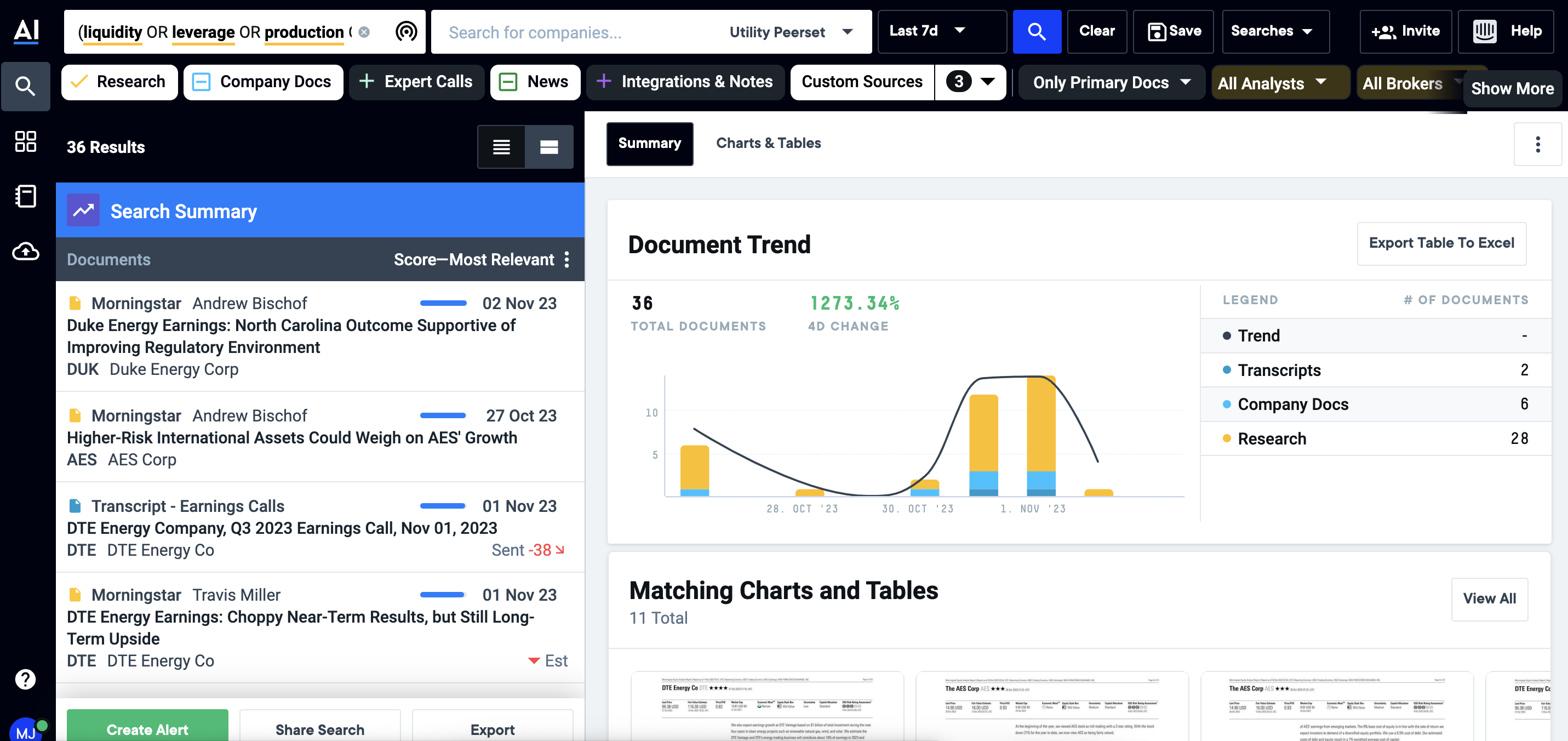
Task: Clear the keyword query with x icon
Action: [364, 32]
